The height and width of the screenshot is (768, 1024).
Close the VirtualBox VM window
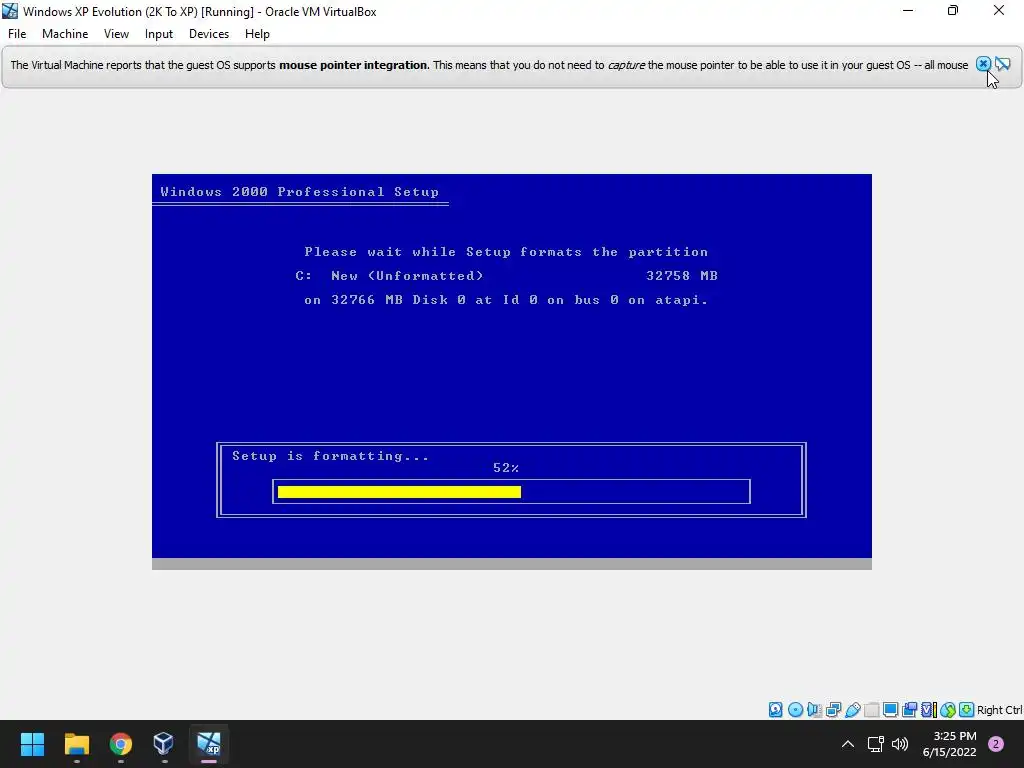tap(999, 10)
